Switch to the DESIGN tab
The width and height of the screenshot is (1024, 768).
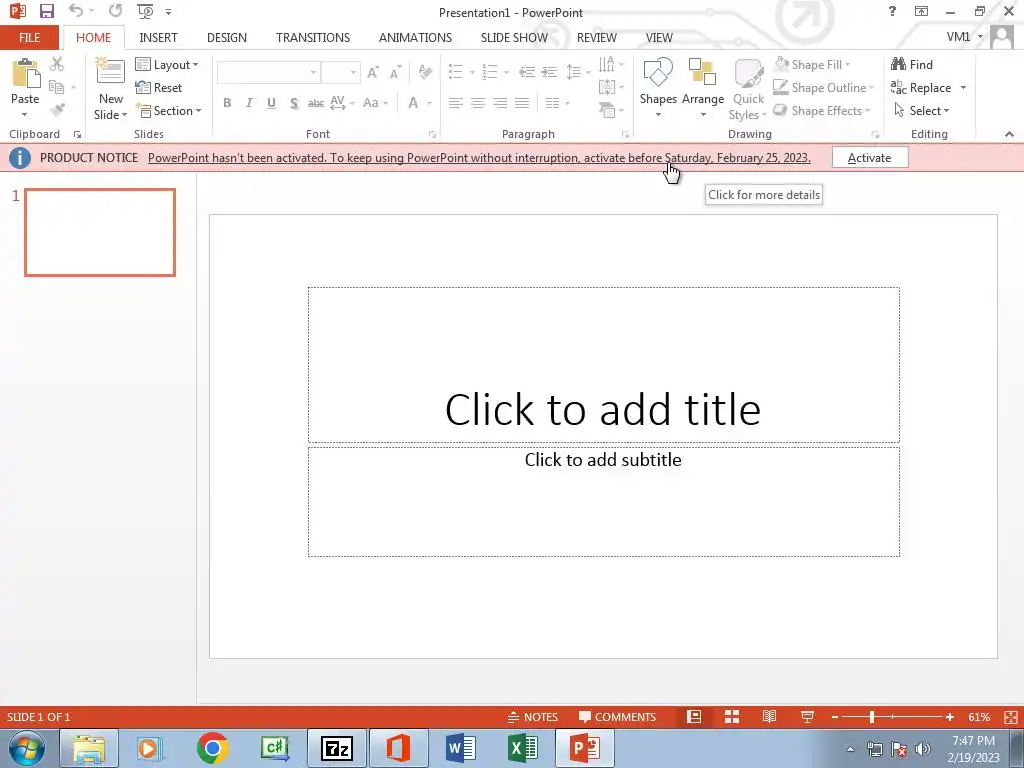point(227,37)
